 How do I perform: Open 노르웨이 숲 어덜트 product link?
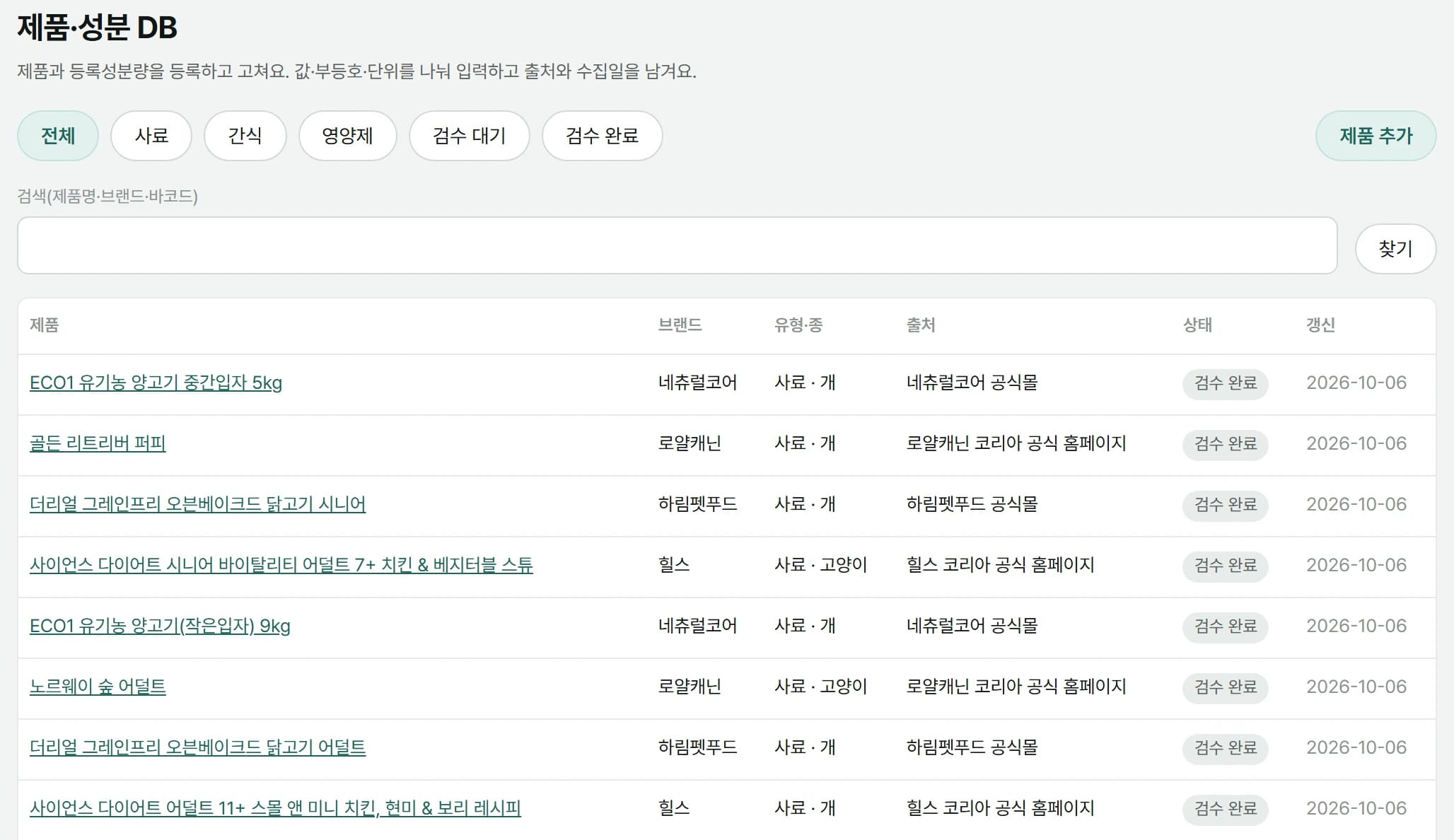98,687
